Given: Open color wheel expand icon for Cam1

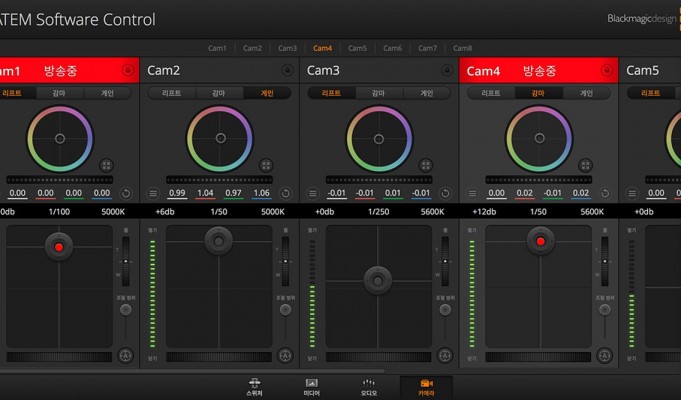Looking at the screenshot, I should [x=106, y=165].
